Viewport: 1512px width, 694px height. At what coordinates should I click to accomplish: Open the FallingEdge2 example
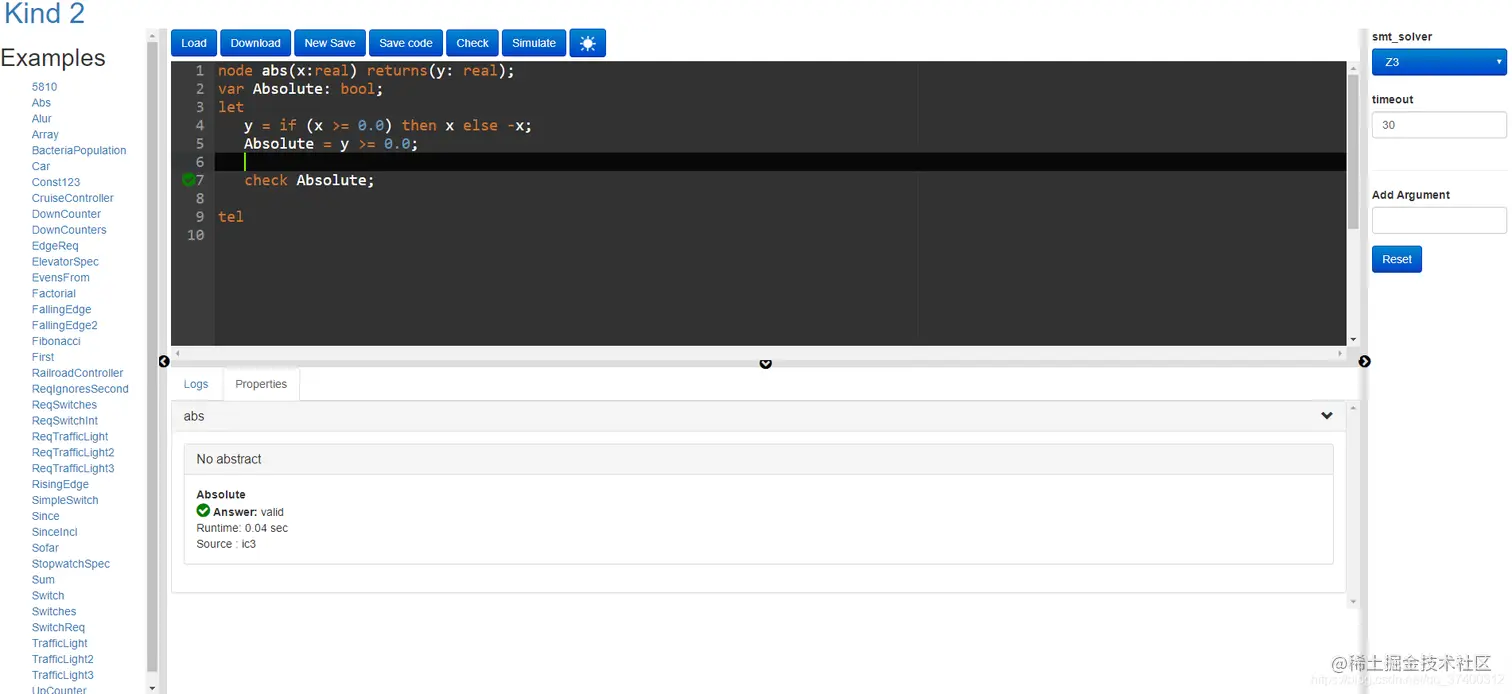[x=65, y=326]
